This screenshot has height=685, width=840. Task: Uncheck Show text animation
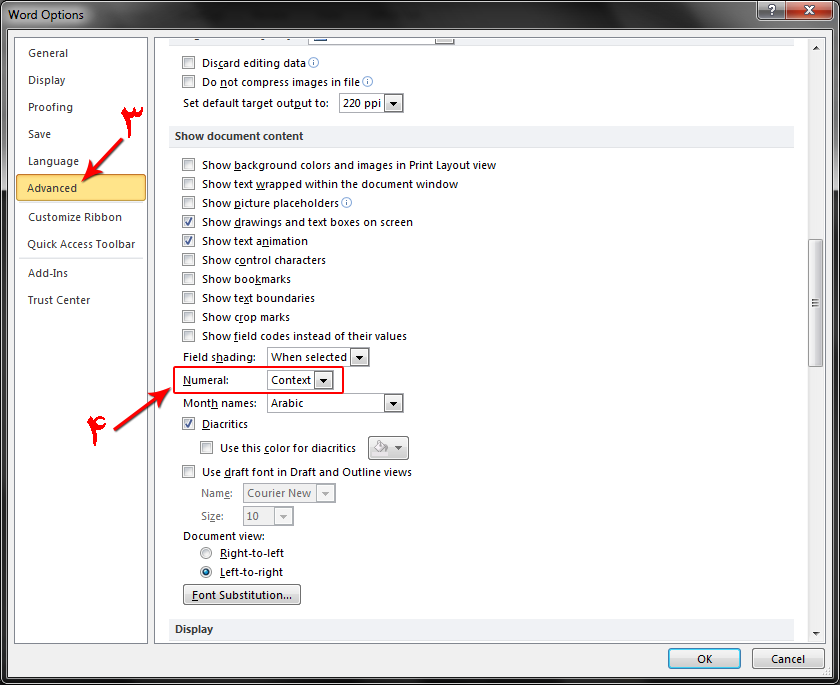click(x=189, y=241)
